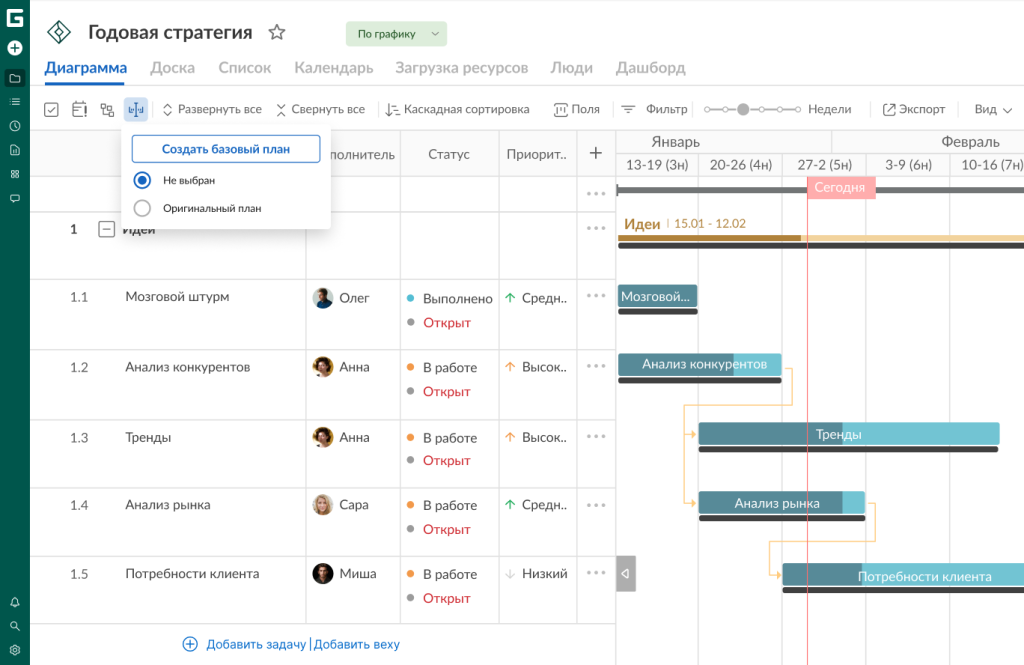
Task: Click the star icon to favorite project
Action: tap(277, 33)
